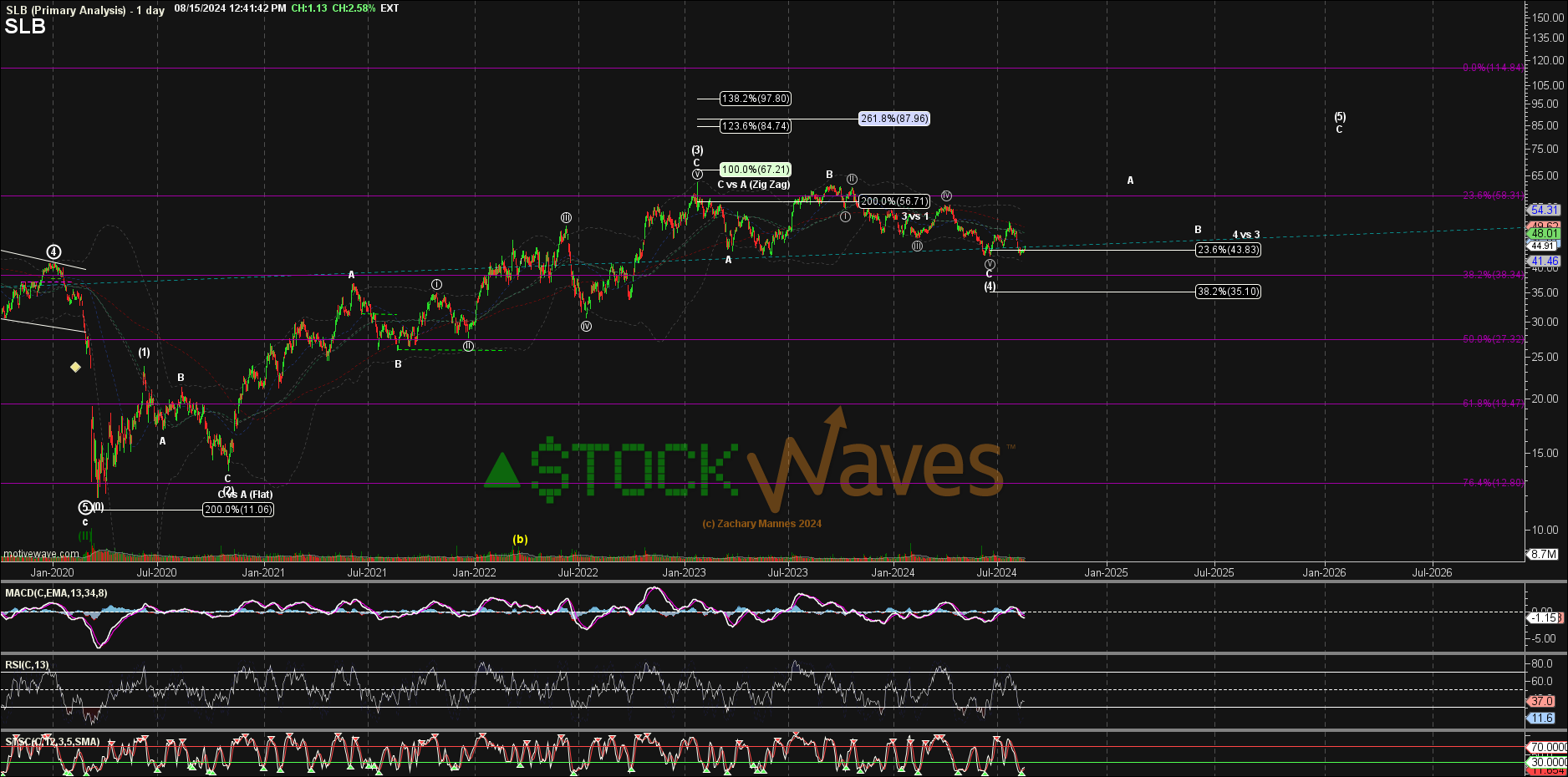Click the motivewave.com text
This screenshot has height=777, width=1568.
(41, 554)
